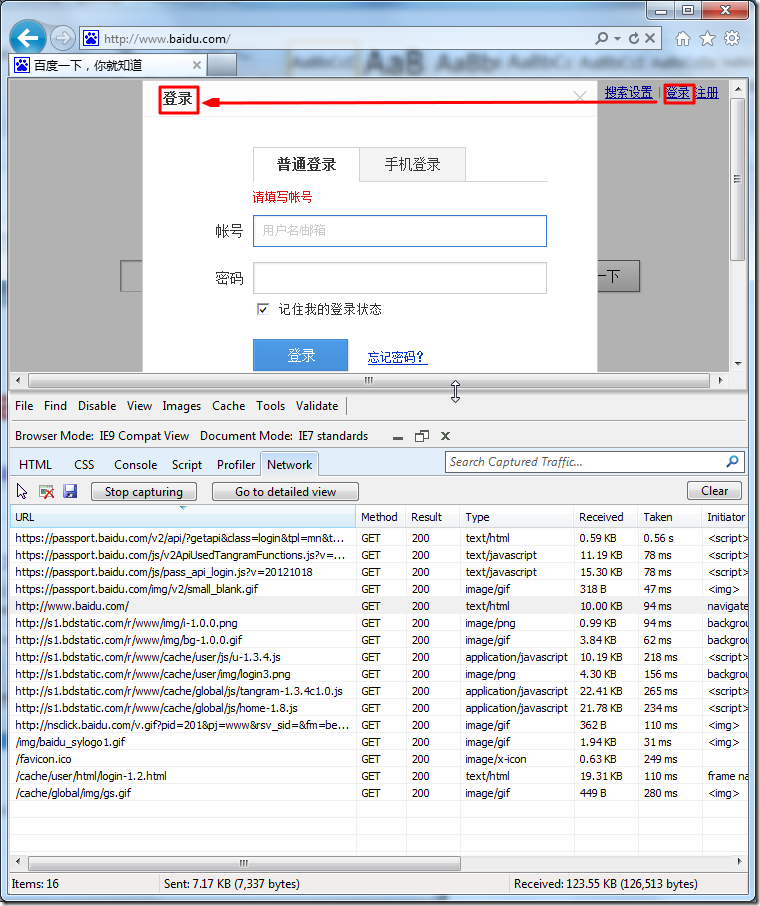This screenshot has width=760, height=906.
Task: Click the 忘记密码? link
Action: 397,357
